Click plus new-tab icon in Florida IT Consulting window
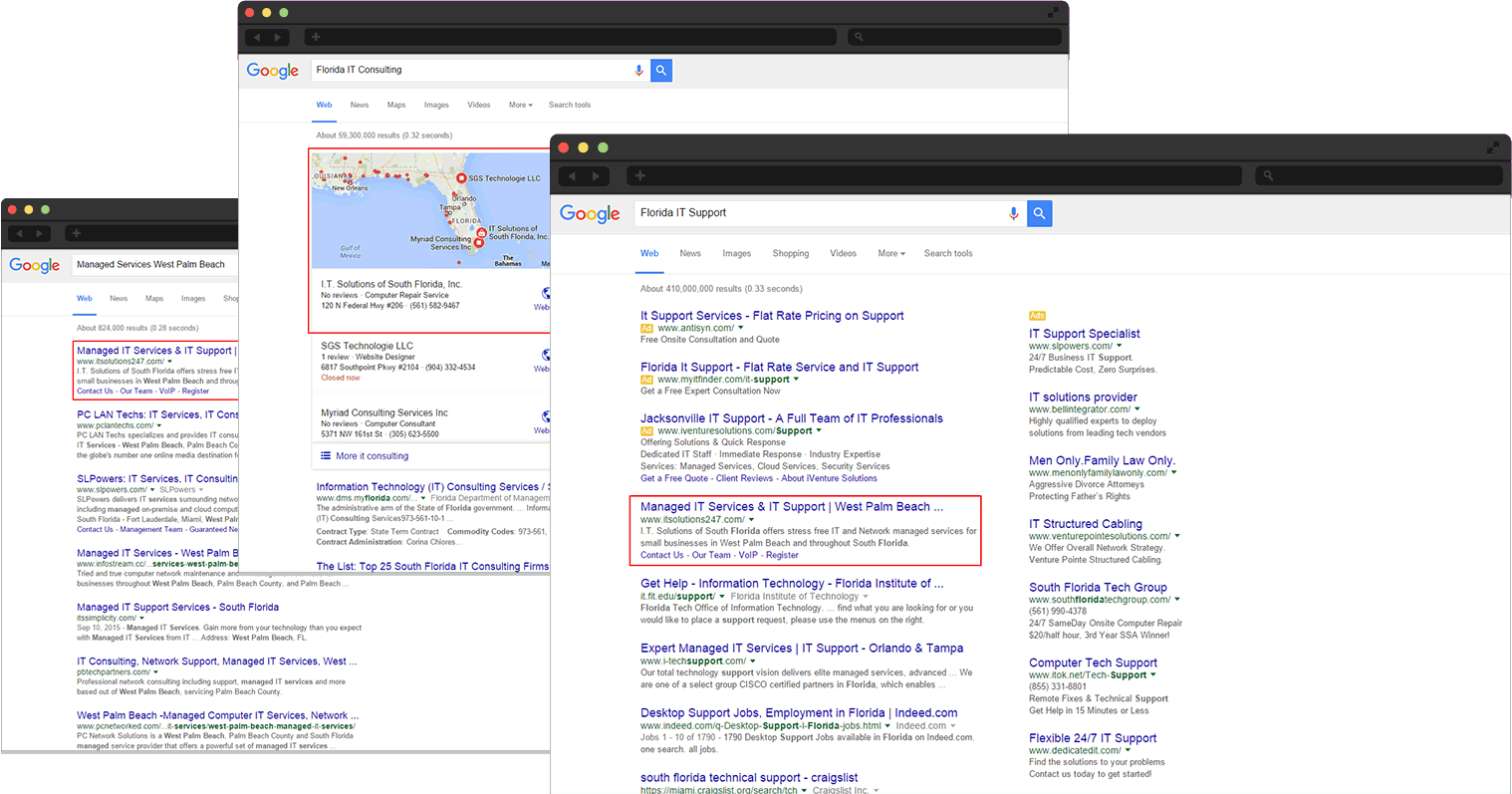 [x=316, y=37]
